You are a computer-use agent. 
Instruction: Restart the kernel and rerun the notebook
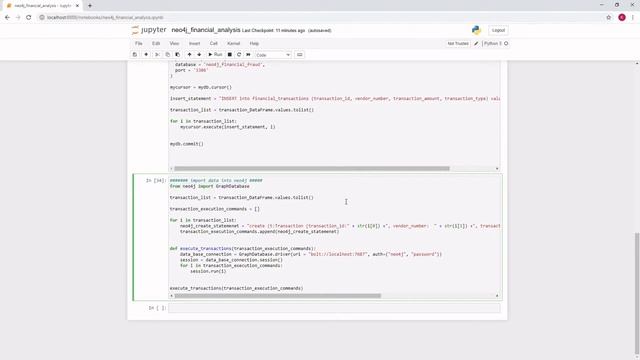248,55
